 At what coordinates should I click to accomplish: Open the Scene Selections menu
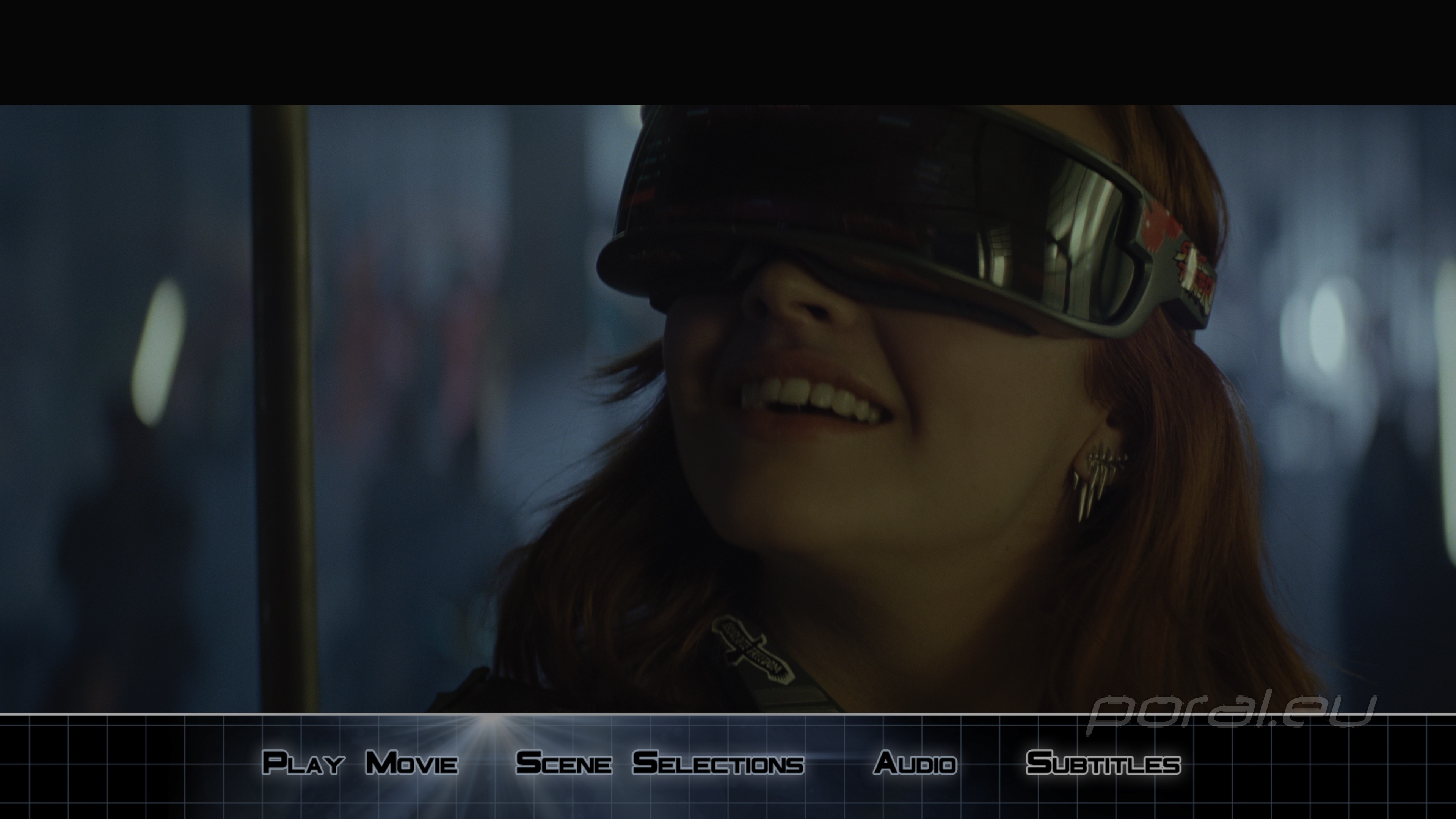coord(660,763)
